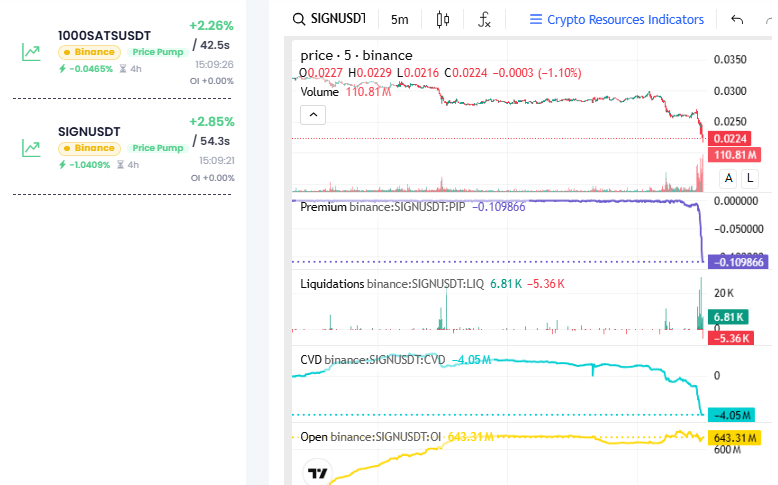Click Binance badge under SIGNUSDT
Image resolution: width=778 pixels, height=485 pixels.
pyautogui.click(x=89, y=148)
